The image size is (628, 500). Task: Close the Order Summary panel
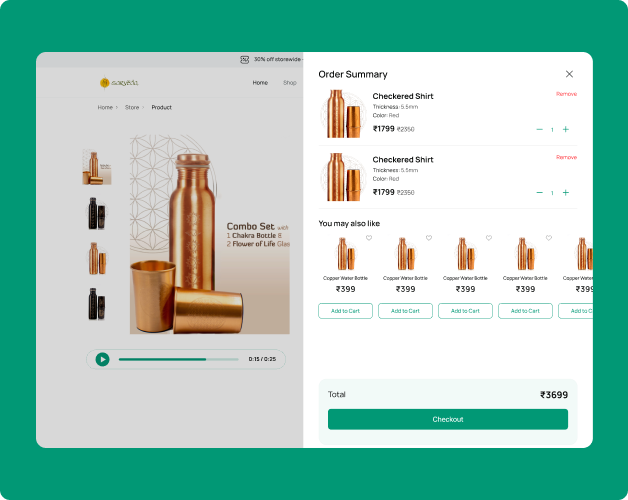569,74
